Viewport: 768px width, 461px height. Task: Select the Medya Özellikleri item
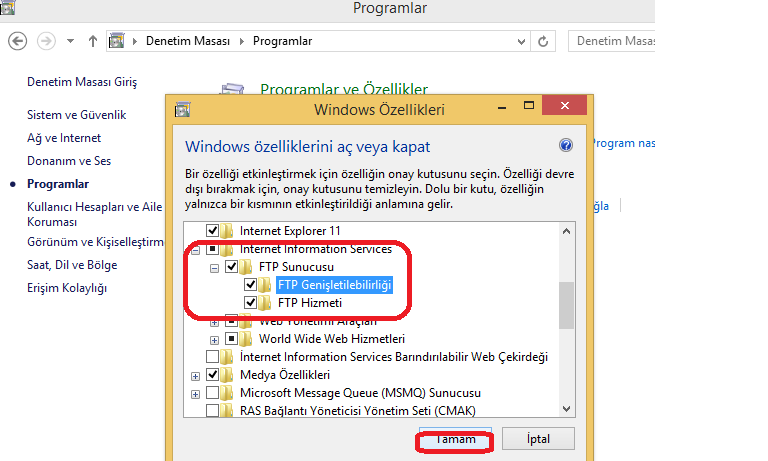tap(285, 375)
